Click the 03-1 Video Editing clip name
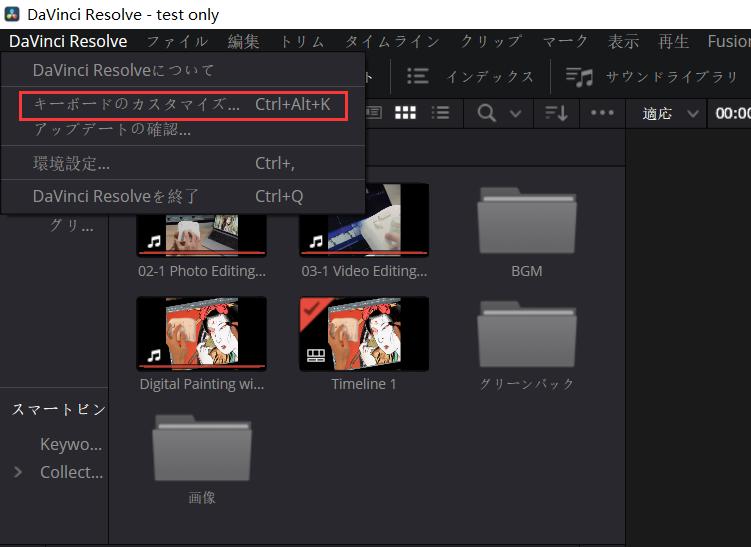Image resolution: width=751 pixels, height=547 pixels. tap(364, 271)
